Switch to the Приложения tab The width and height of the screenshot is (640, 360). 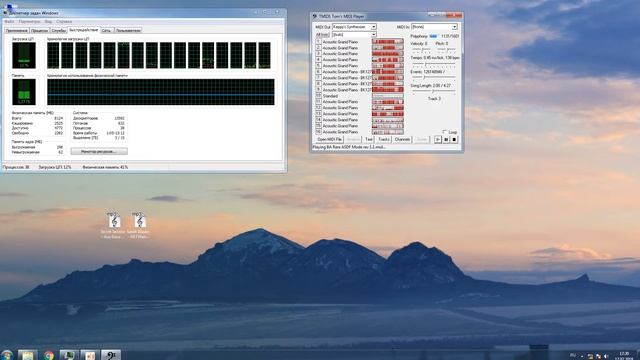(17, 31)
